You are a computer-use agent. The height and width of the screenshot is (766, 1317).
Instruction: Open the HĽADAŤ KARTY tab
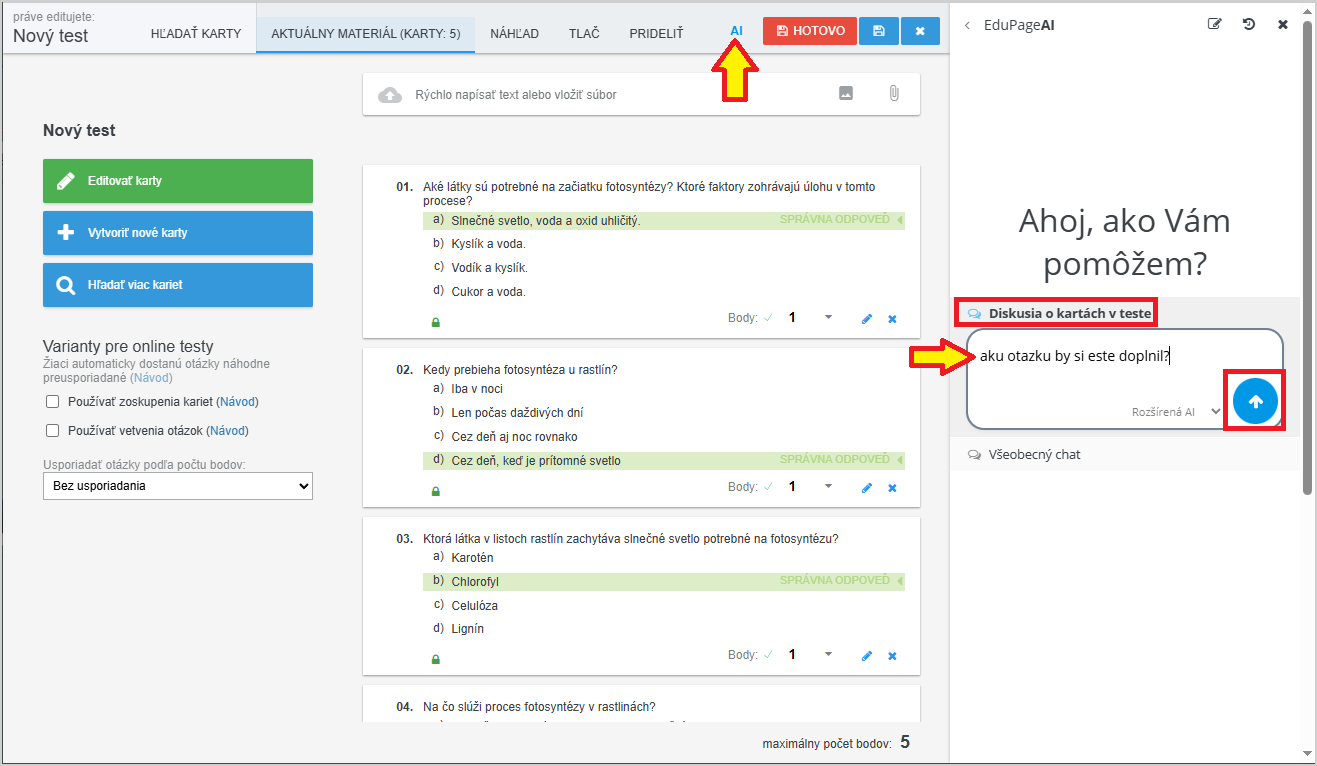tap(196, 34)
